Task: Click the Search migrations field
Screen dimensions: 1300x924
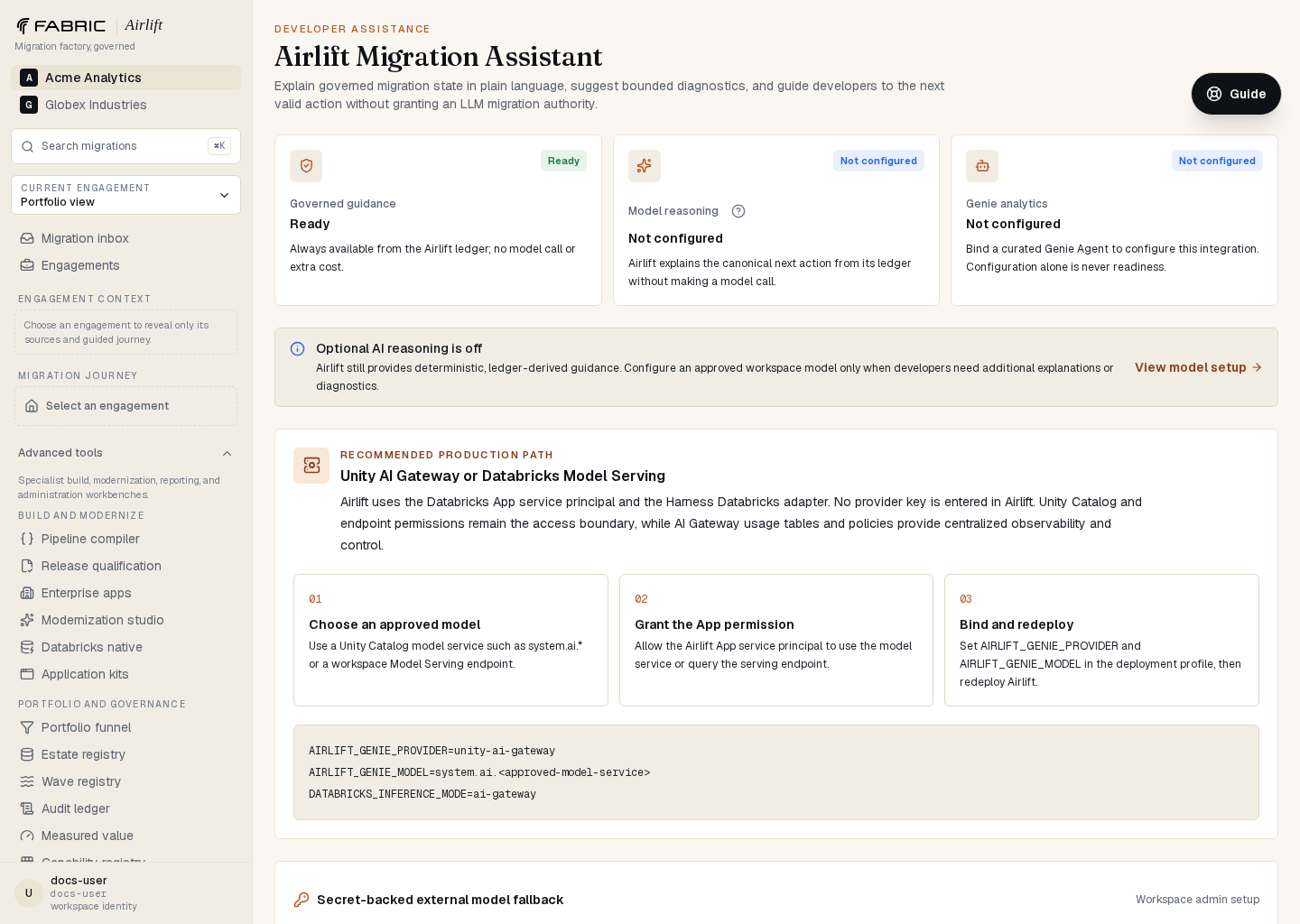Action: coord(125,146)
